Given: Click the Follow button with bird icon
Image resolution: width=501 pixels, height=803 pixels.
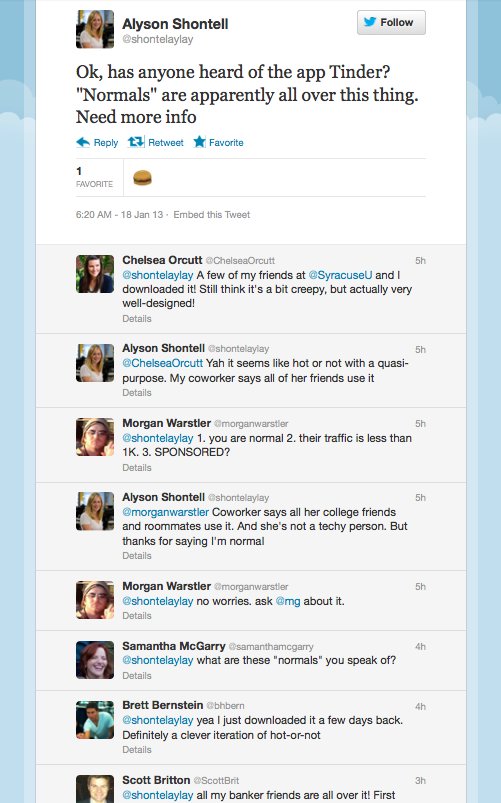Looking at the screenshot, I should pos(391,23).
